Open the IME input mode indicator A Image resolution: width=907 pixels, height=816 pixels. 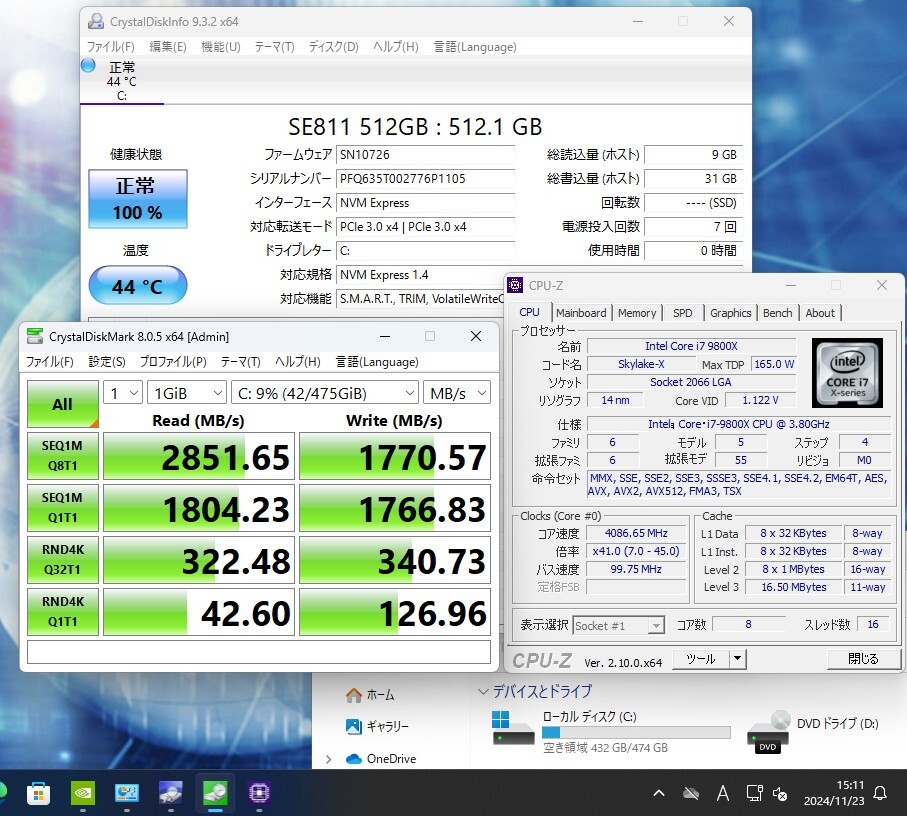pyautogui.click(x=722, y=793)
